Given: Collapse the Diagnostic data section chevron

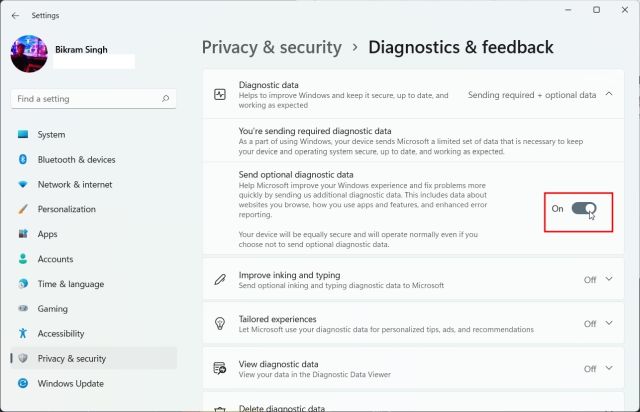Looking at the screenshot, I should pyautogui.click(x=610, y=94).
